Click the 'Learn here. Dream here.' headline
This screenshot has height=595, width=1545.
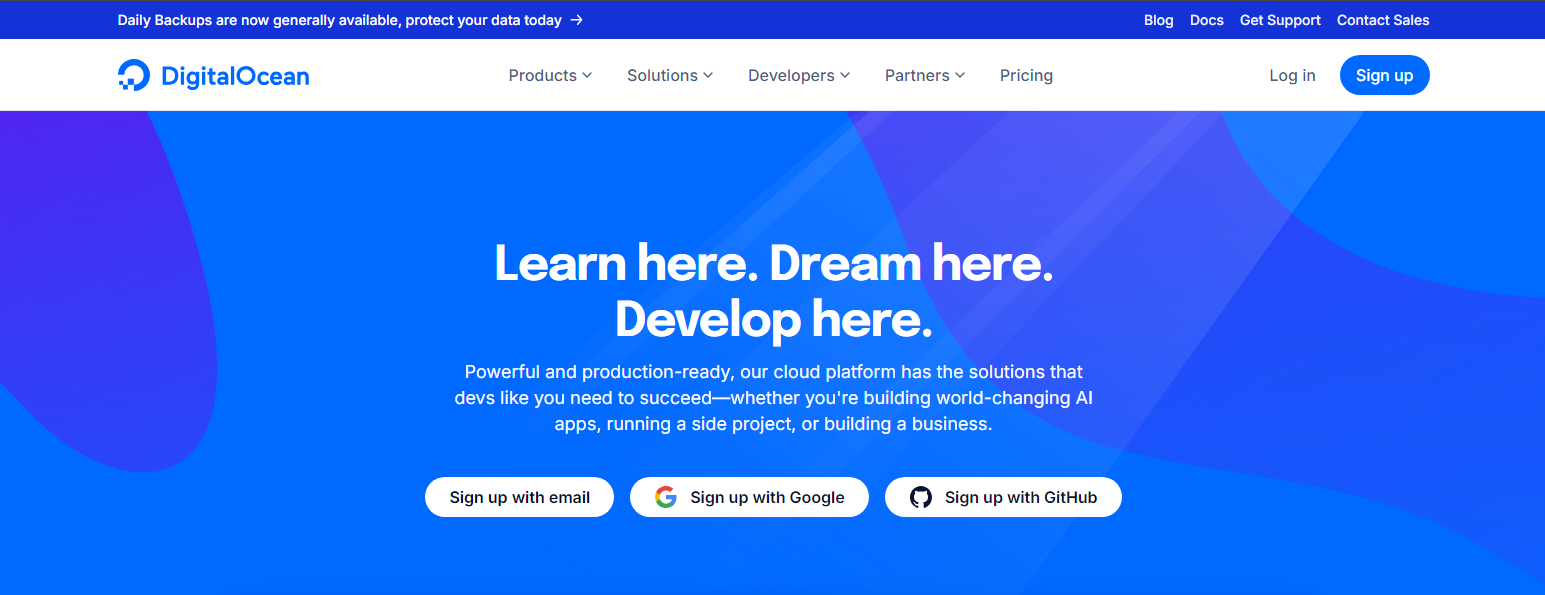pyautogui.click(x=773, y=263)
